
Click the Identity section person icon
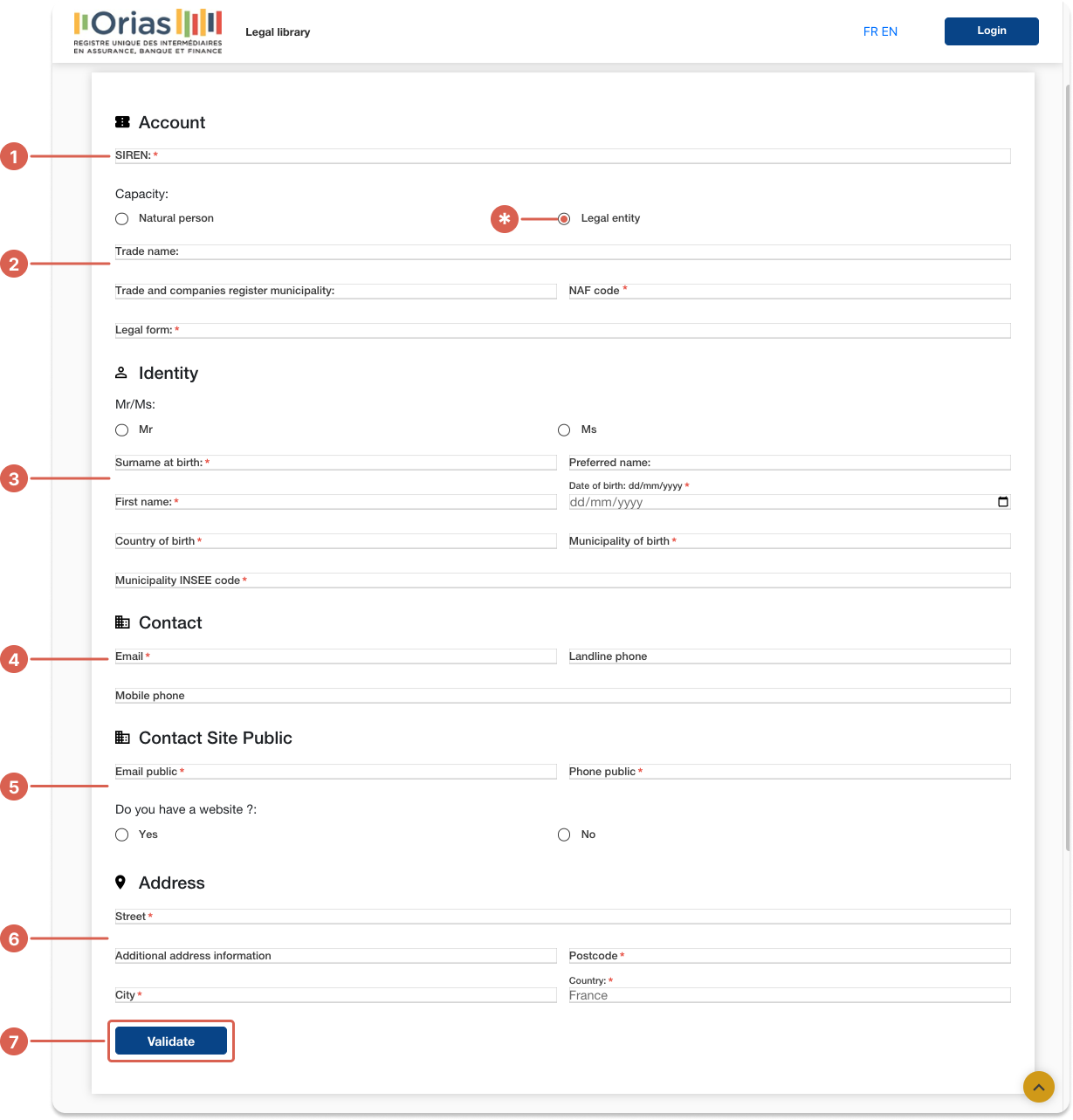[x=121, y=373]
